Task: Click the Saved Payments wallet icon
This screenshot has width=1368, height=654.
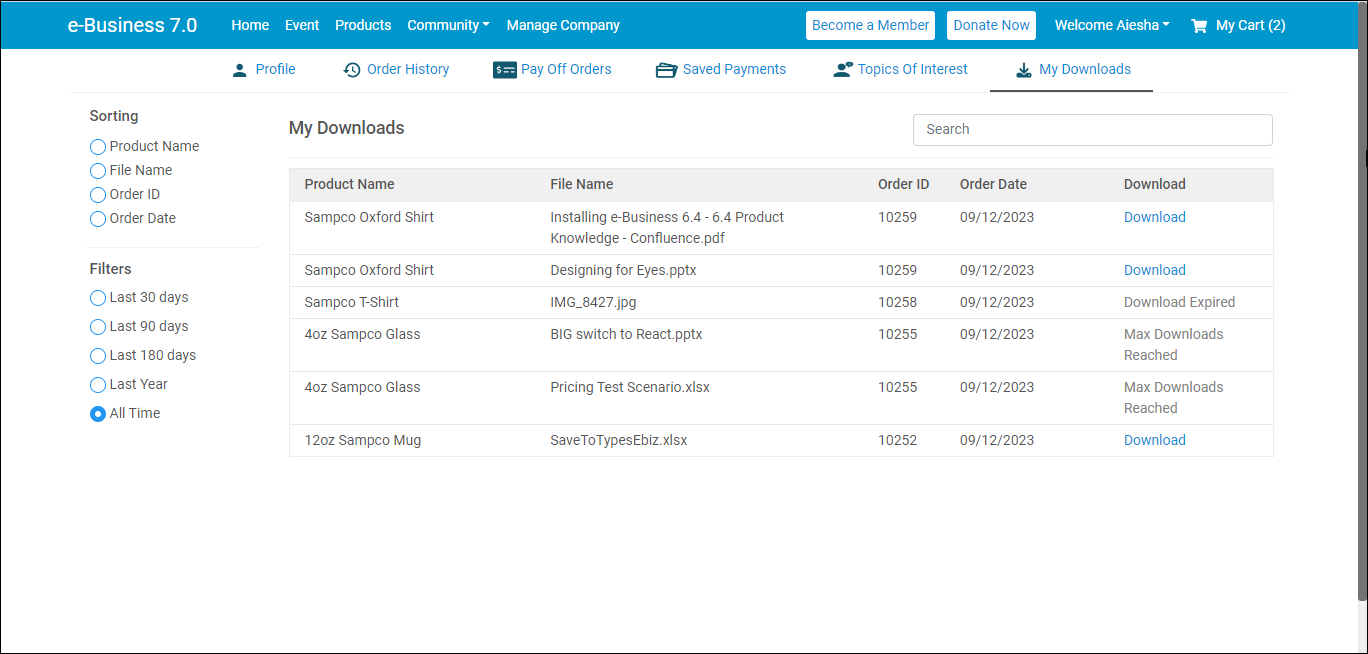Action: [x=666, y=70]
